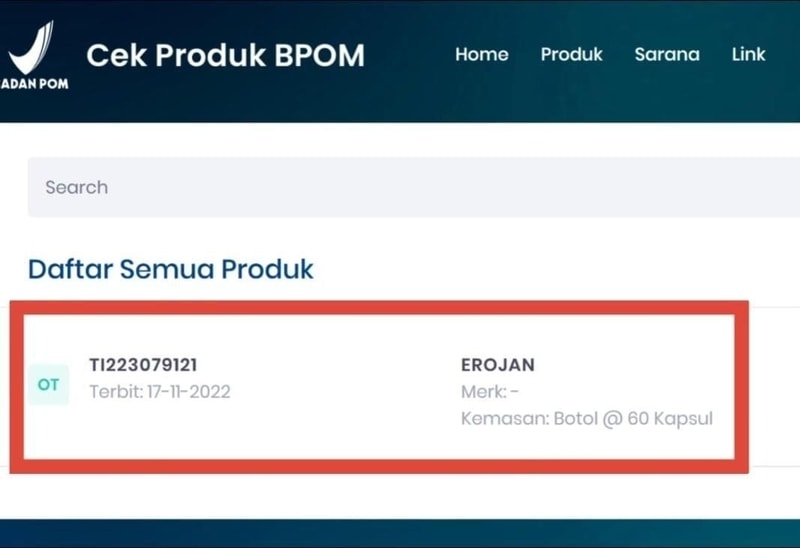
Task: Click the OT category badge
Action: 48,385
